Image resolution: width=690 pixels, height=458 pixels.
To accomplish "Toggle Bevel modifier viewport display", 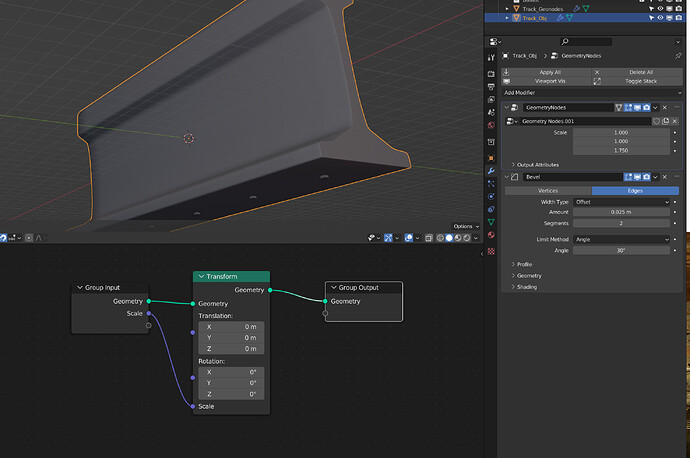I will pos(637,177).
